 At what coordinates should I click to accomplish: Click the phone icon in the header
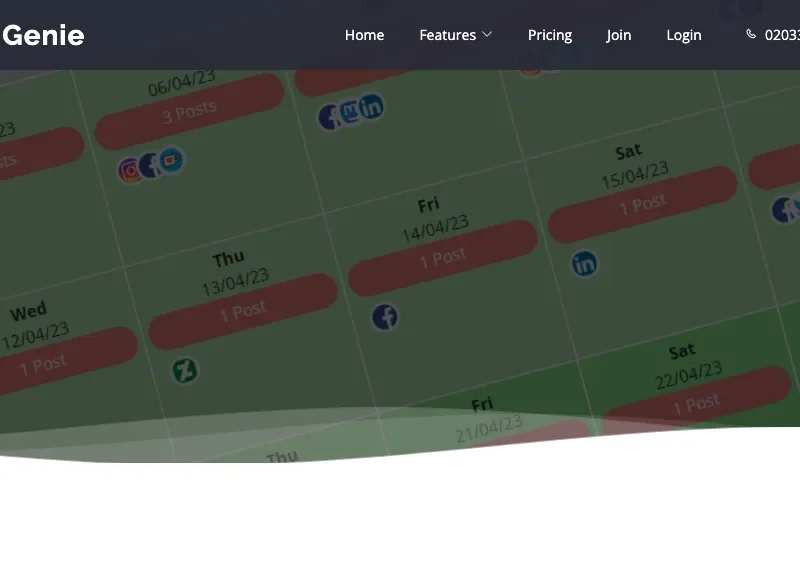(751, 34)
